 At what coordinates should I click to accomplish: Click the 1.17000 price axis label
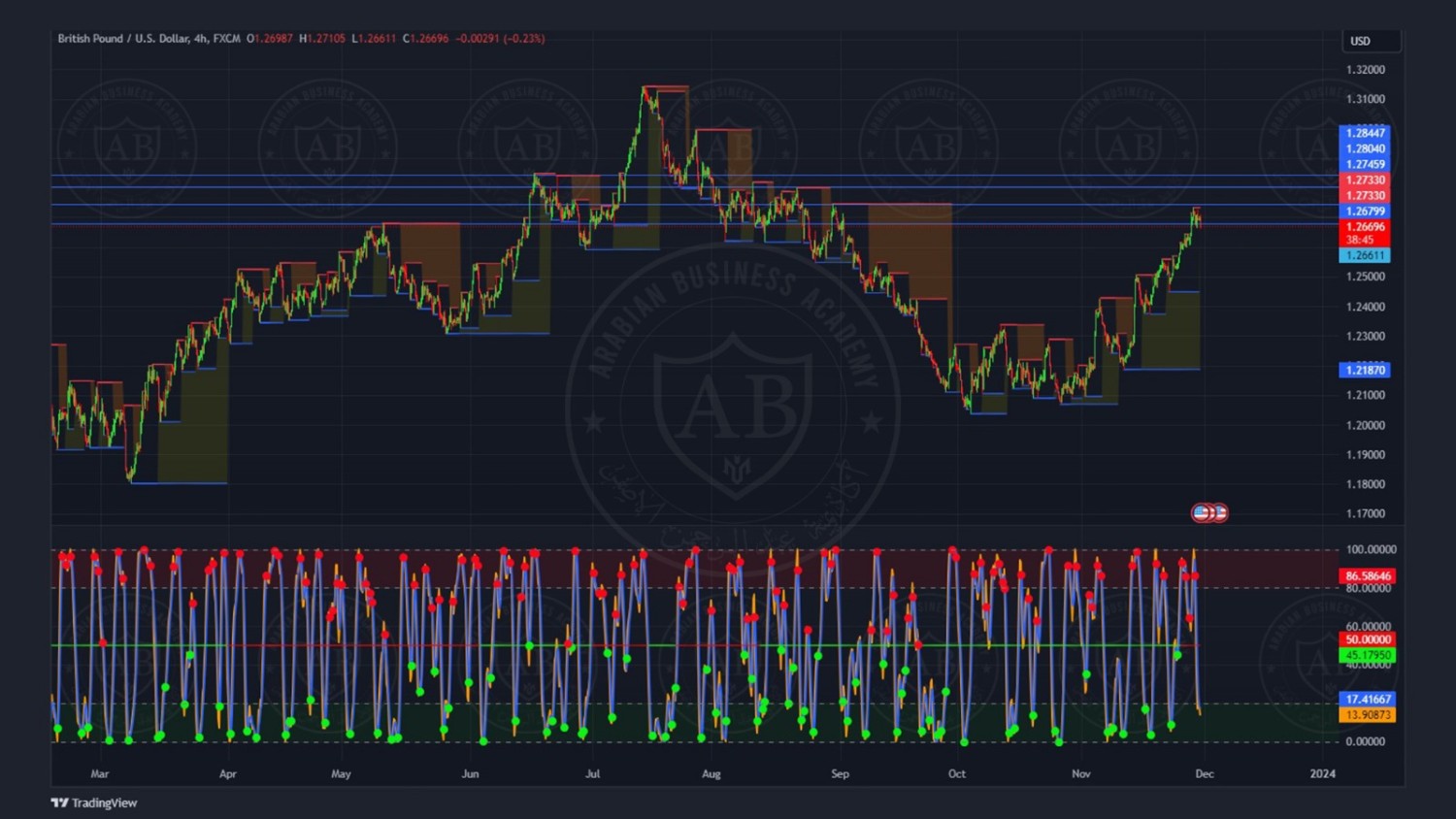coord(1365,513)
